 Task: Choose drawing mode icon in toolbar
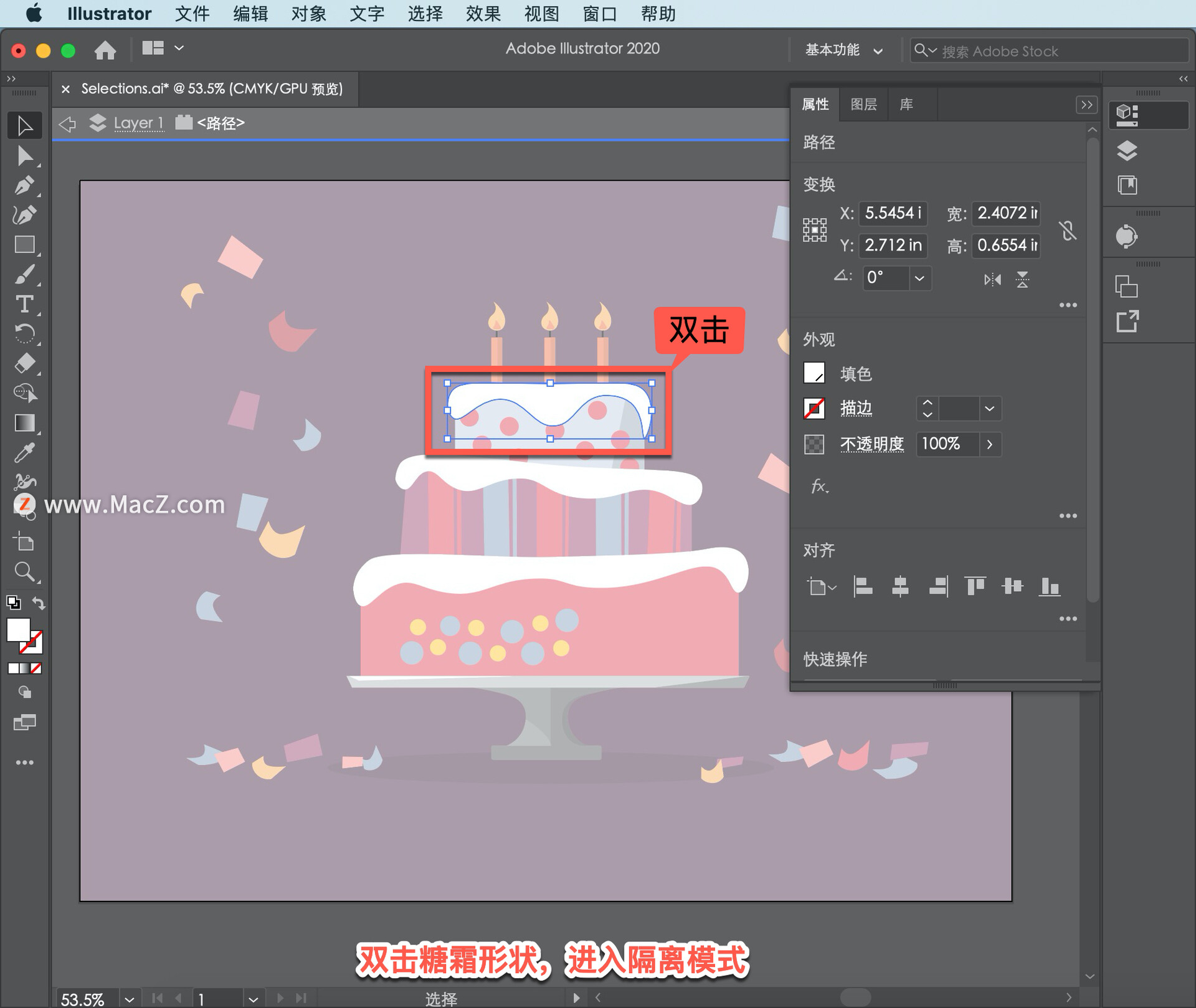[25, 692]
